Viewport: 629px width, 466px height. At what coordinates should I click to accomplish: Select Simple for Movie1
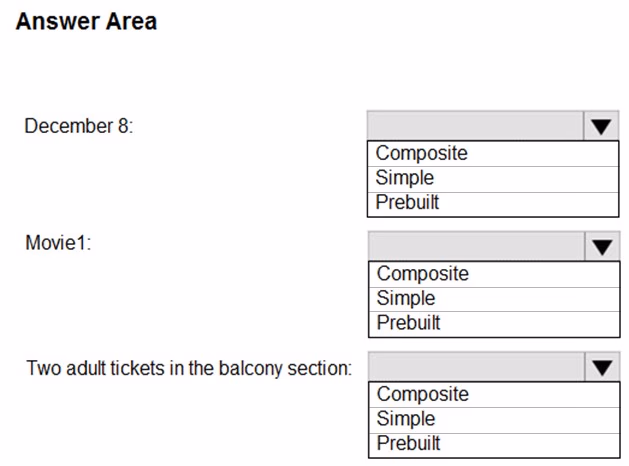494,299
